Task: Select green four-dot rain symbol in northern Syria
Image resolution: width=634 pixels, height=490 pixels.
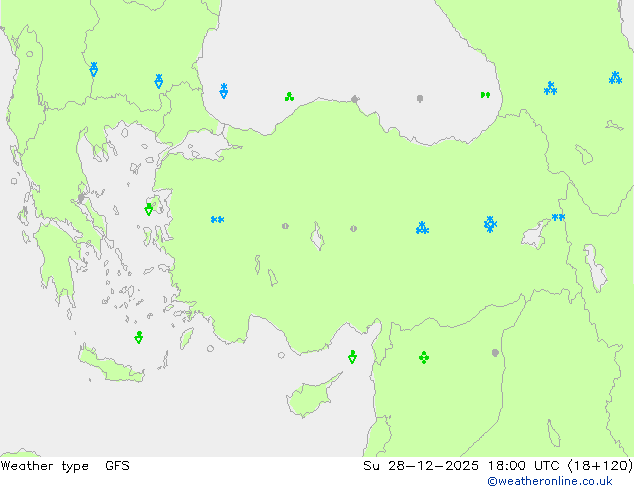Action: coord(424,357)
